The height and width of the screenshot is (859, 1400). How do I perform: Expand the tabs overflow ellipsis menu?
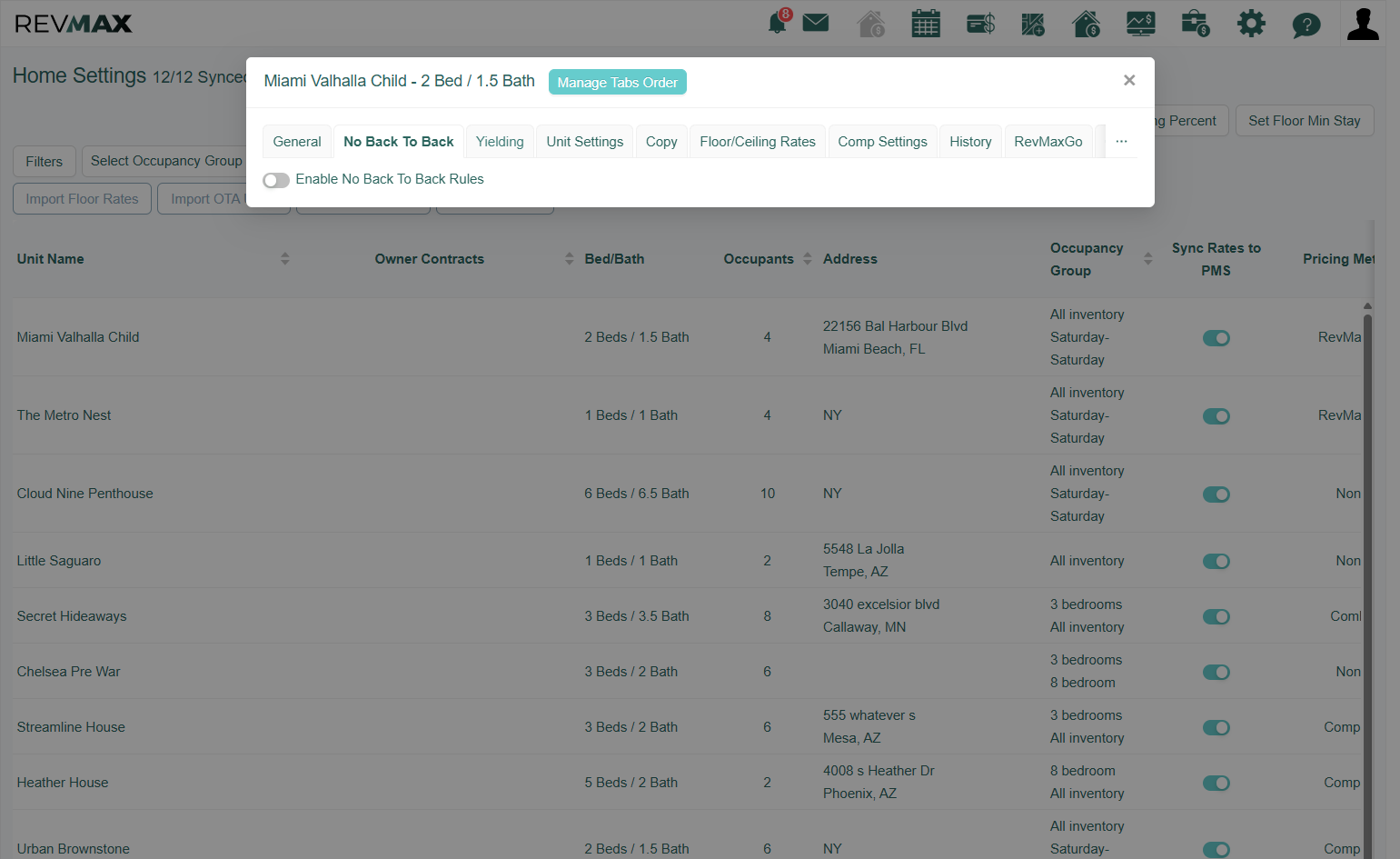point(1122,142)
